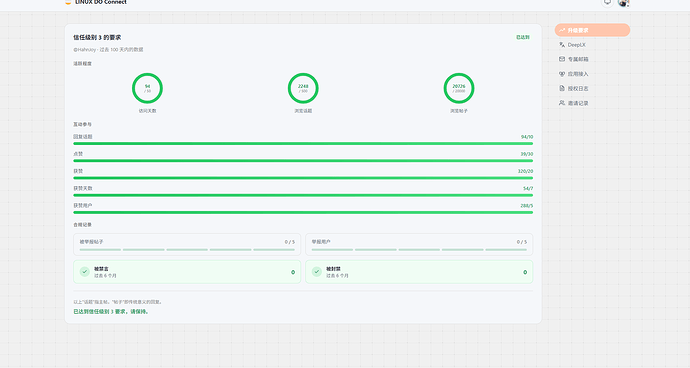Click the 已达到 status label
Screen dimensions: 690x368
point(523,37)
